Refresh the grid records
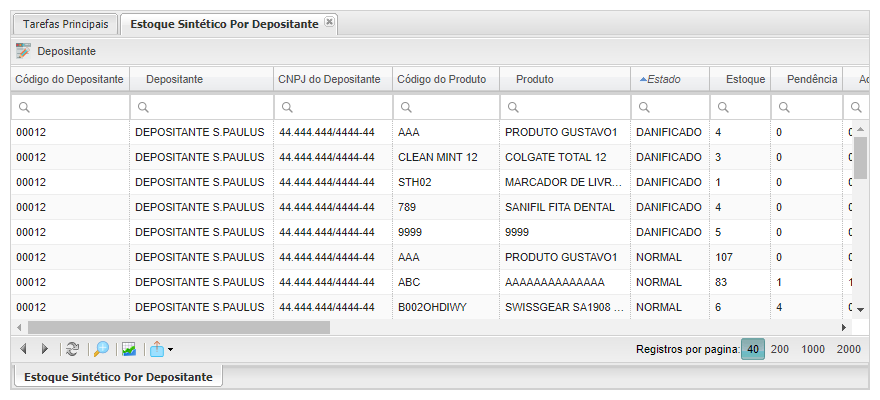Viewport: 880px width, 400px height. 72,349
